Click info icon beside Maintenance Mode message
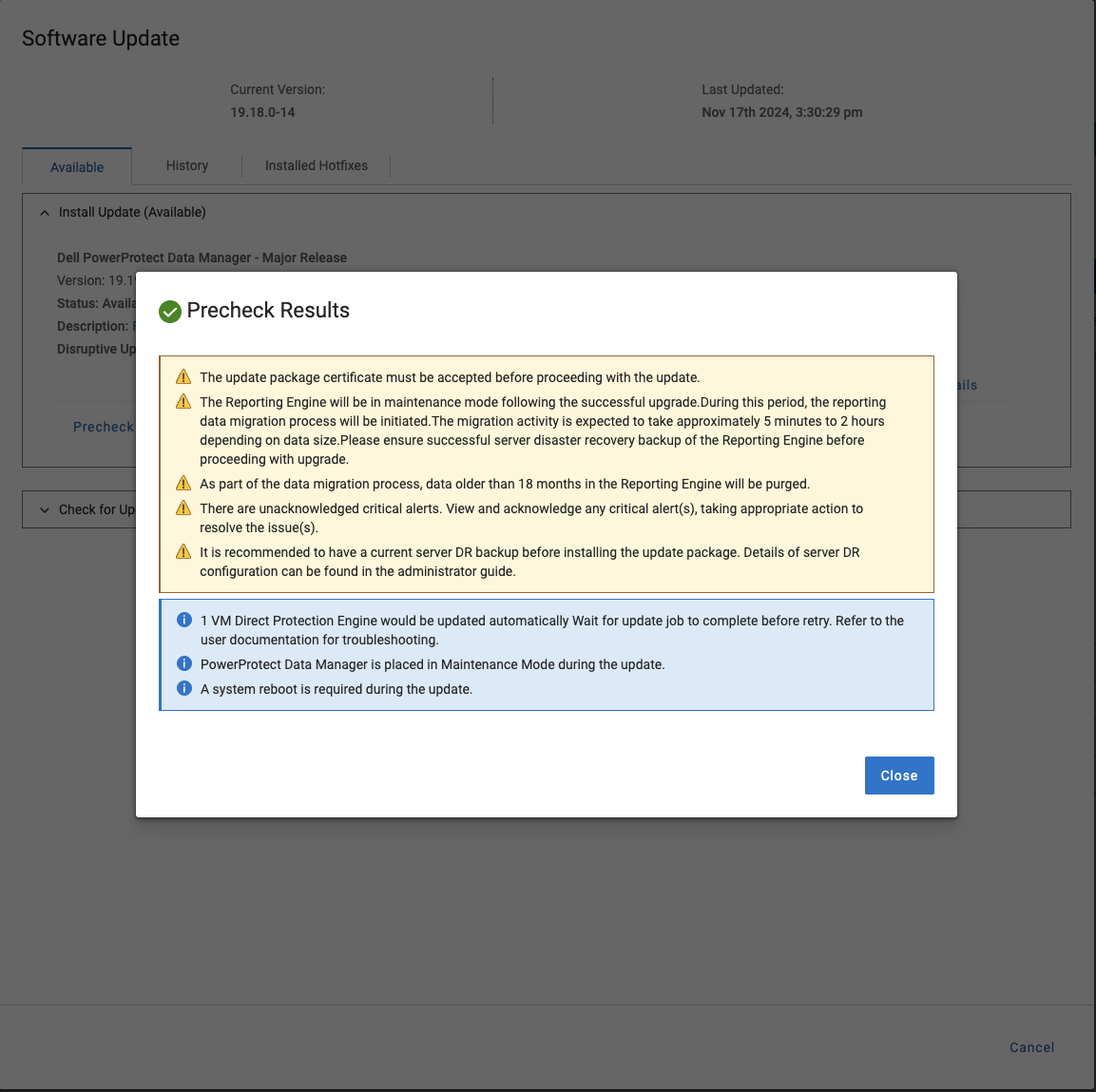The height and width of the screenshot is (1092, 1096). (x=183, y=663)
